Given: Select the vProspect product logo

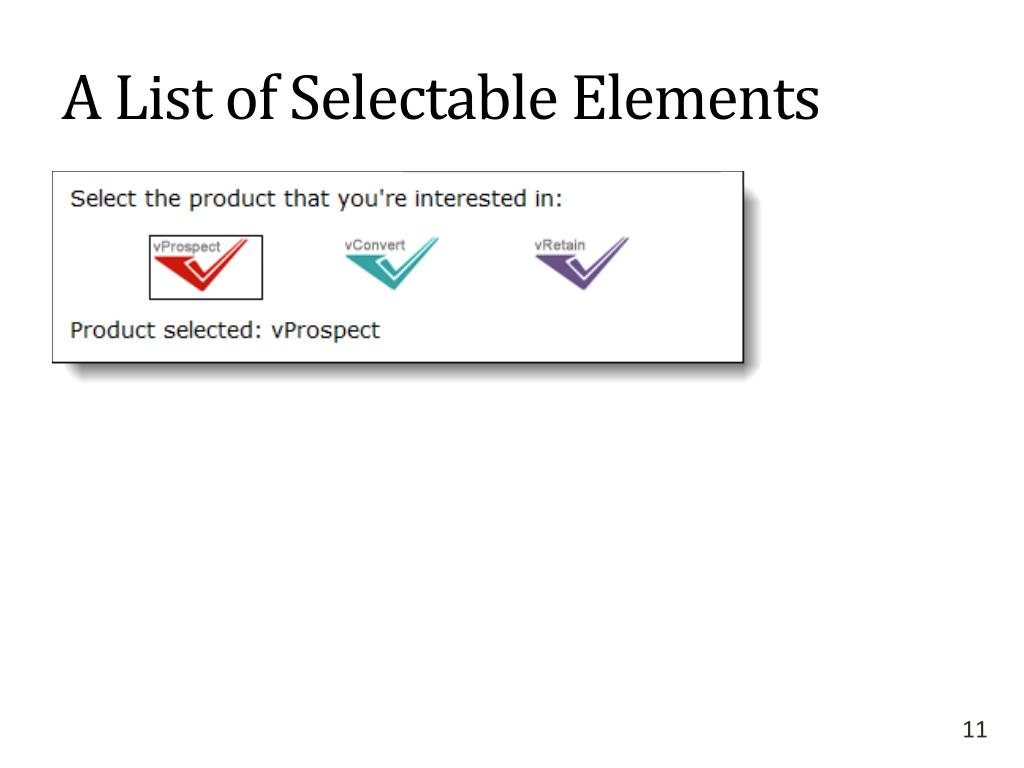Looking at the screenshot, I should tap(206, 267).
